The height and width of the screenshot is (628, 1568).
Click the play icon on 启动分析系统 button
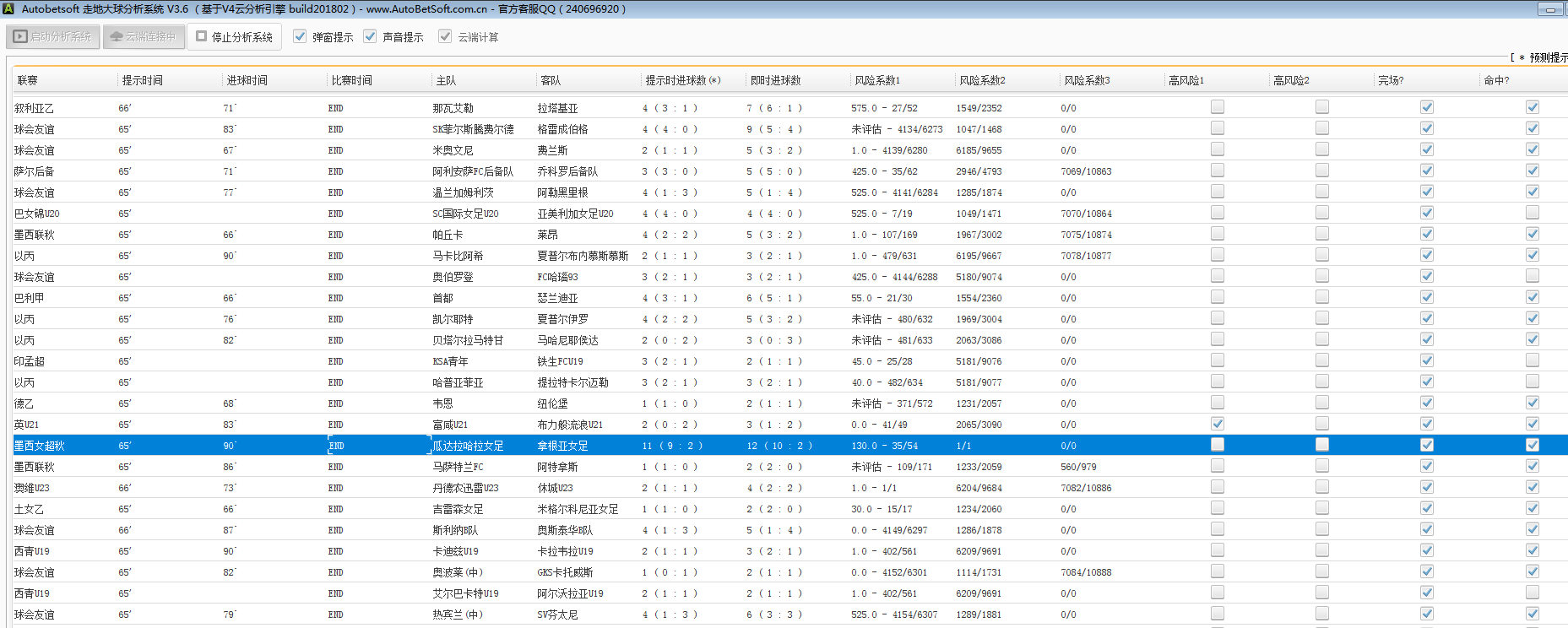20,37
